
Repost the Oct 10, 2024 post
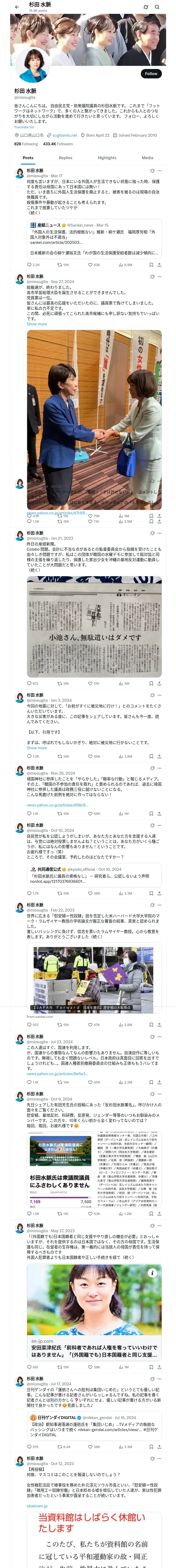(59, 893)
